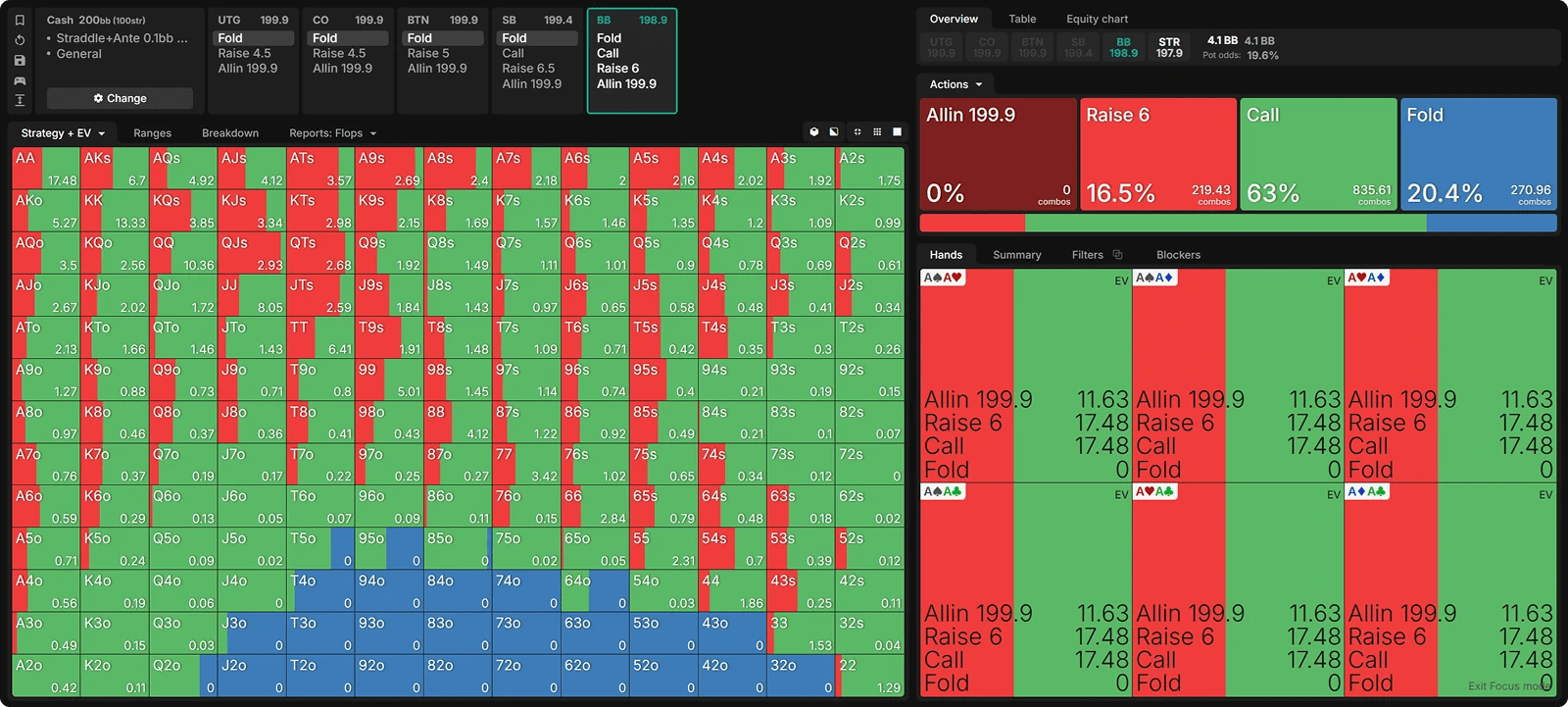
Task: Toggle the diagonal half-square contrast icon
Action: tap(834, 132)
